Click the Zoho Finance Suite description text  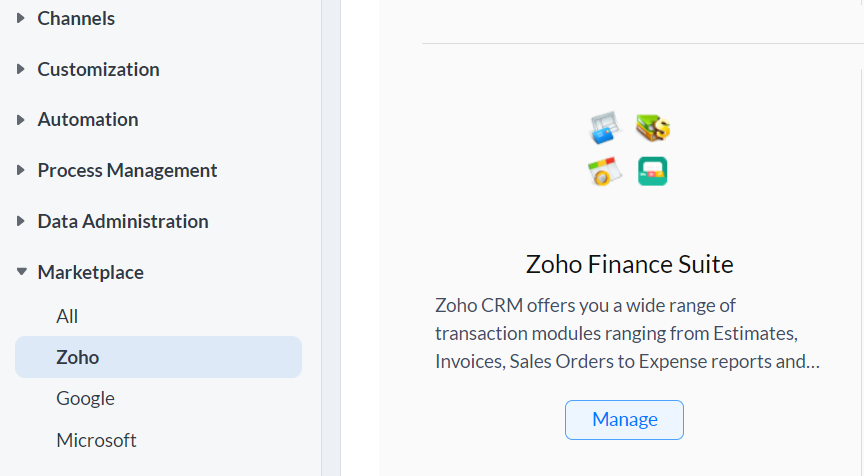click(x=627, y=332)
